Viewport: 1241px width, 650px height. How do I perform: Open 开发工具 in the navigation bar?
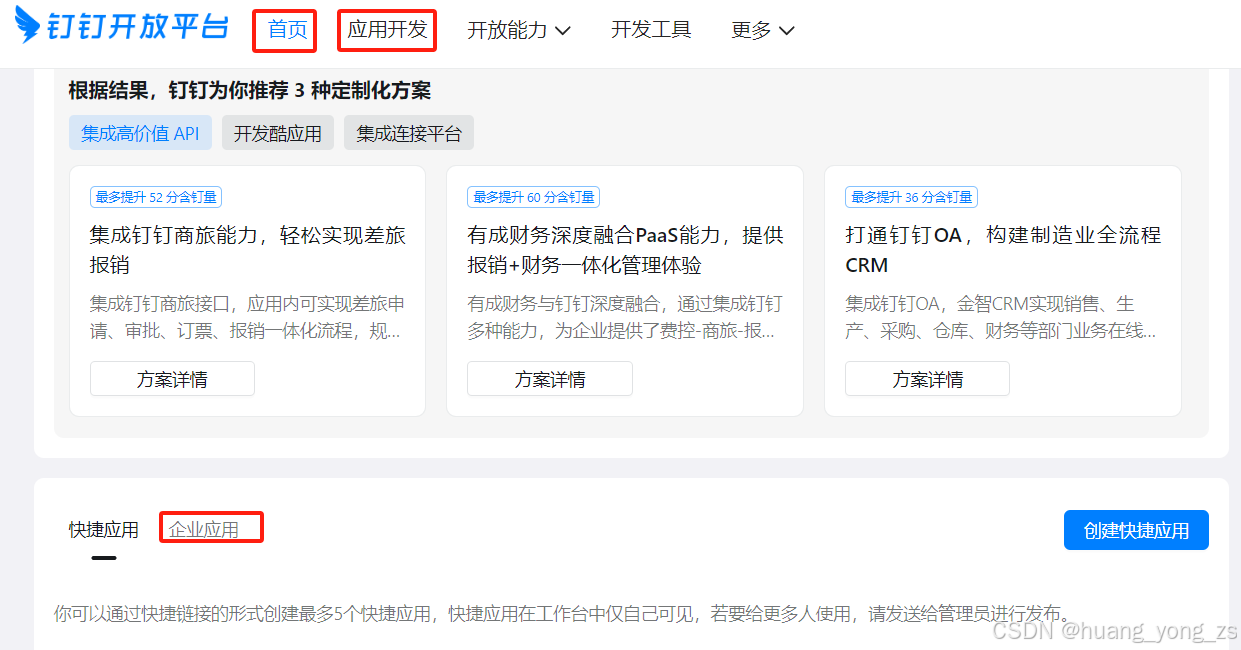point(651,30)
